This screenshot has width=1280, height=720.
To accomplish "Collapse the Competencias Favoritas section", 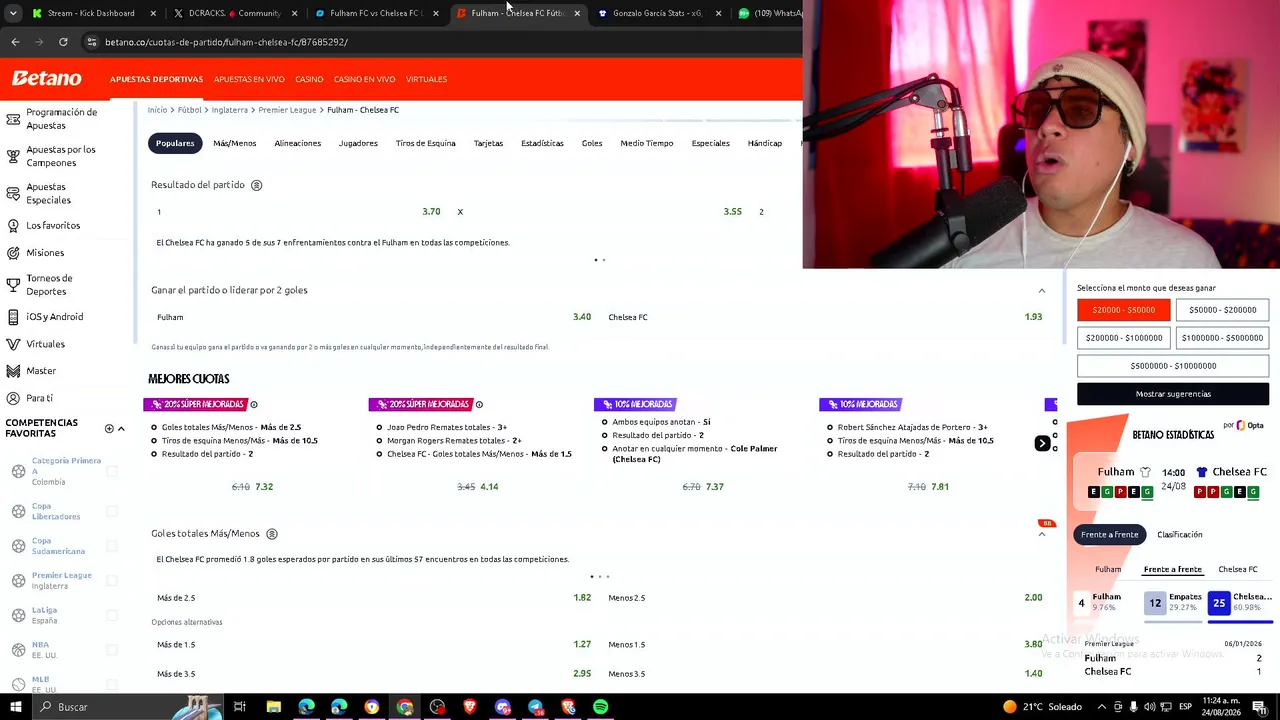I will 121,429.
